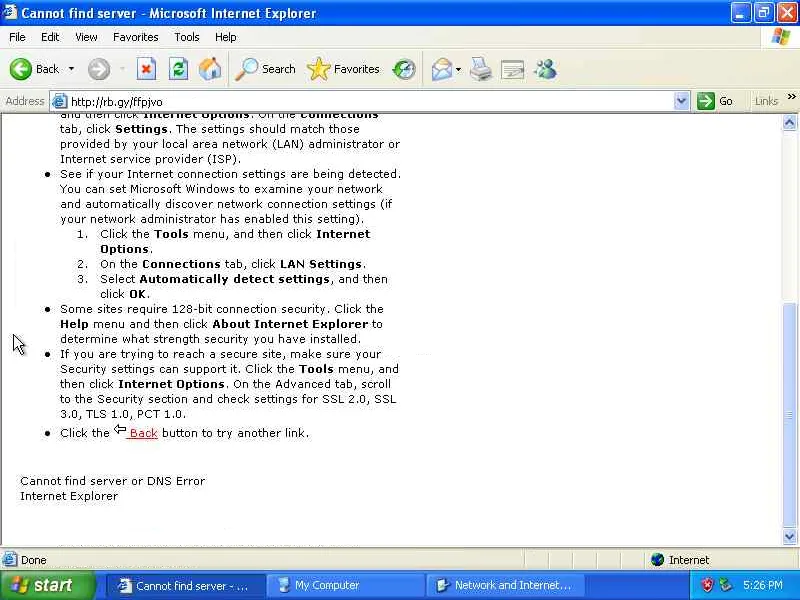Open the Help menu
The height and width of the screenshot is (600, 800).
click(226, 37)
